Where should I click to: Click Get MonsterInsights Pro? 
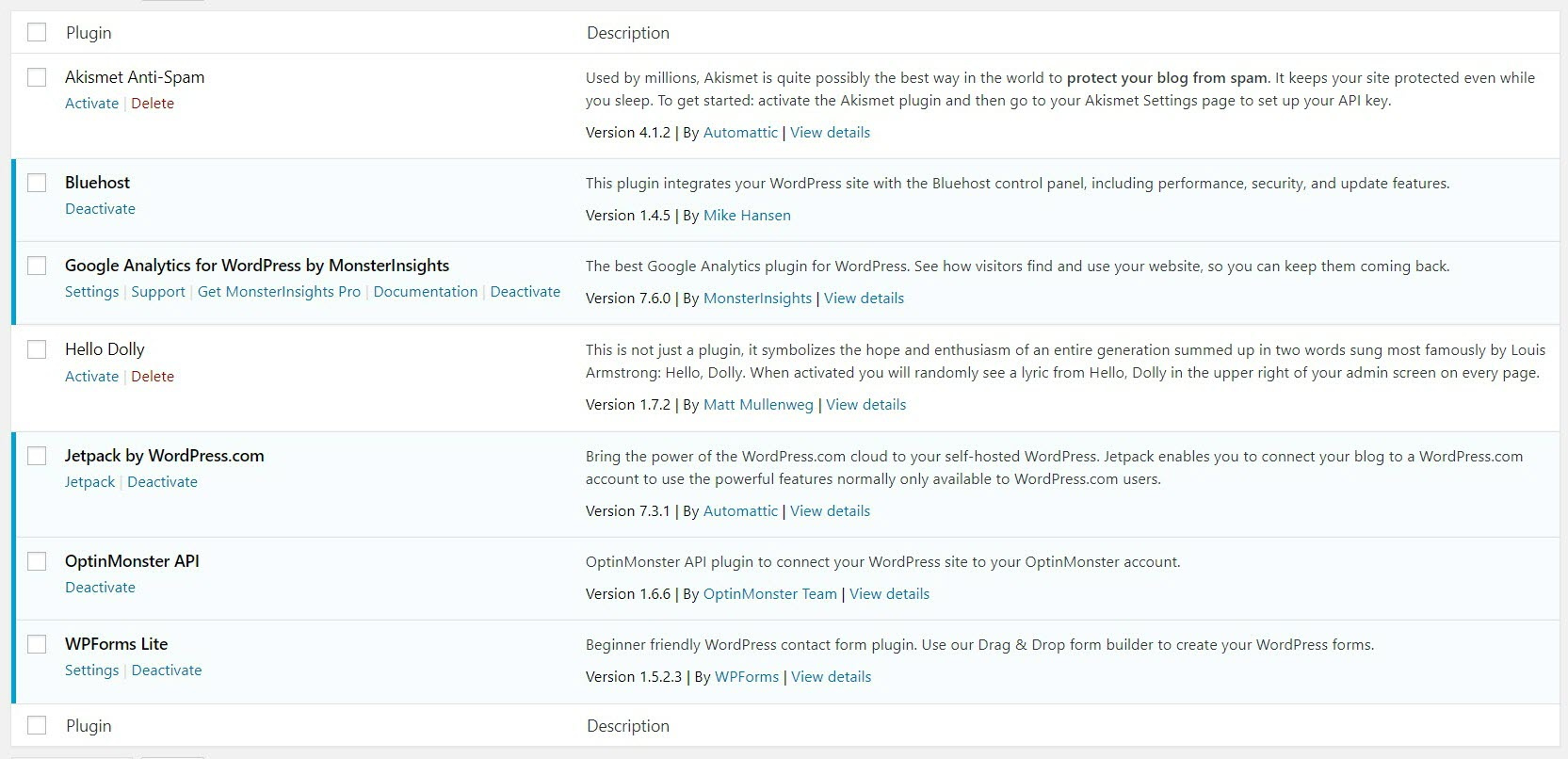(x=279, y=292)
